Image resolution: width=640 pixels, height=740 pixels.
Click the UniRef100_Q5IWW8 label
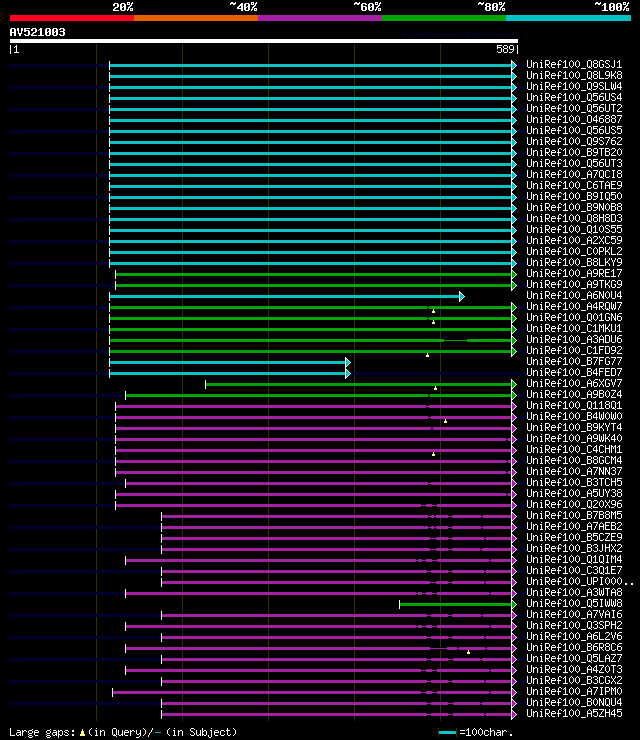tap(574, 603)
